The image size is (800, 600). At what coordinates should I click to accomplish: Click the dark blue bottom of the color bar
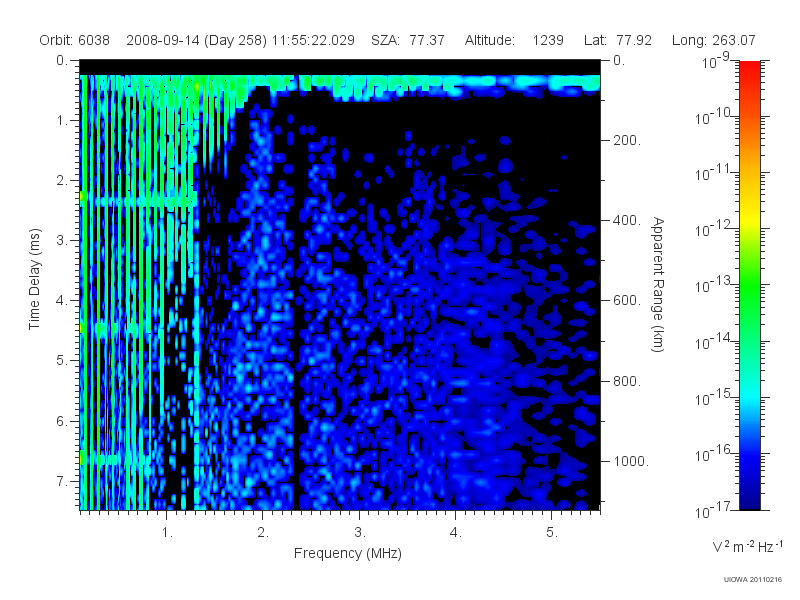point(749,497)
